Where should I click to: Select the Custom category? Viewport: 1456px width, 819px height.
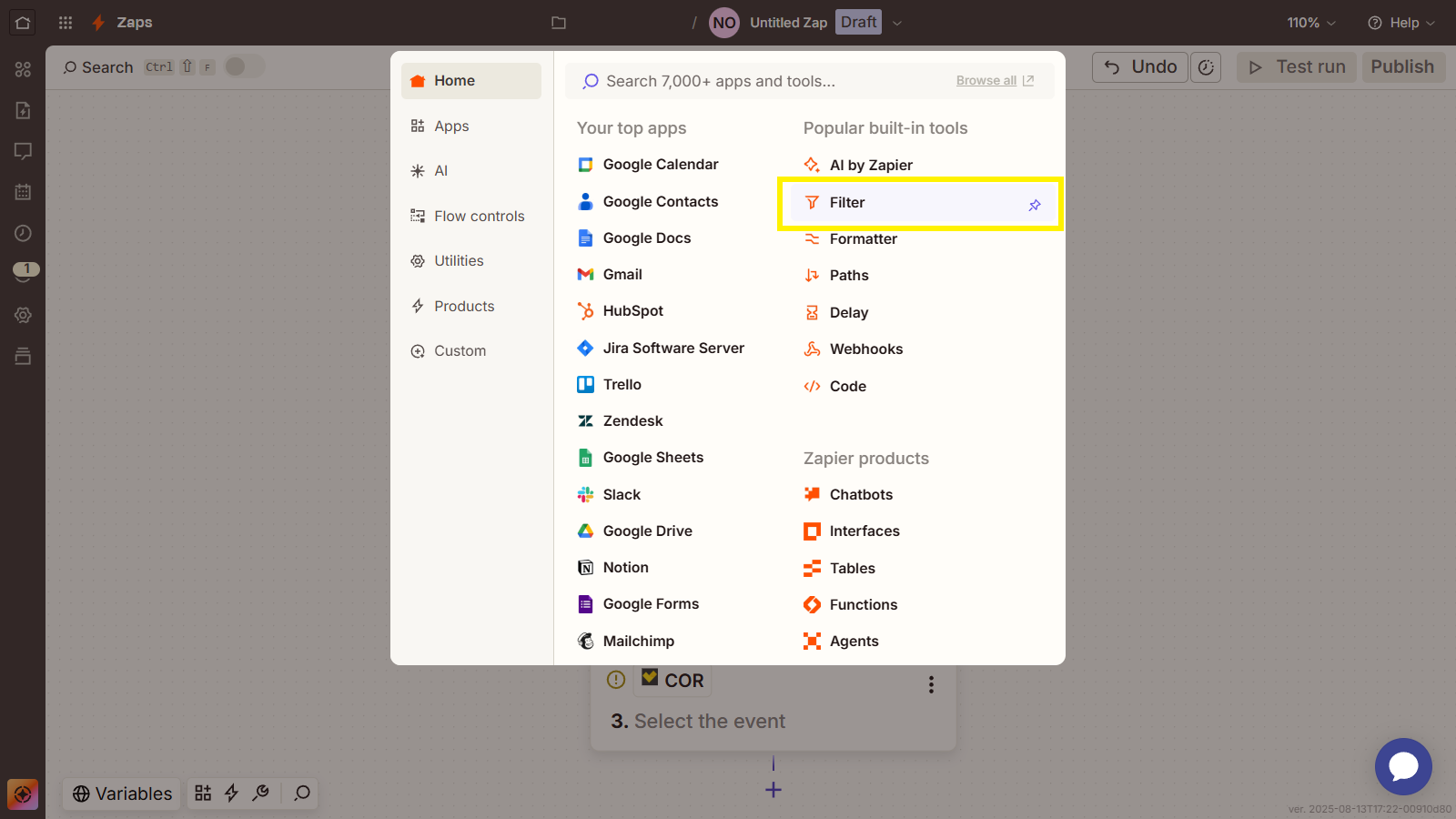[x=471, y=351]
